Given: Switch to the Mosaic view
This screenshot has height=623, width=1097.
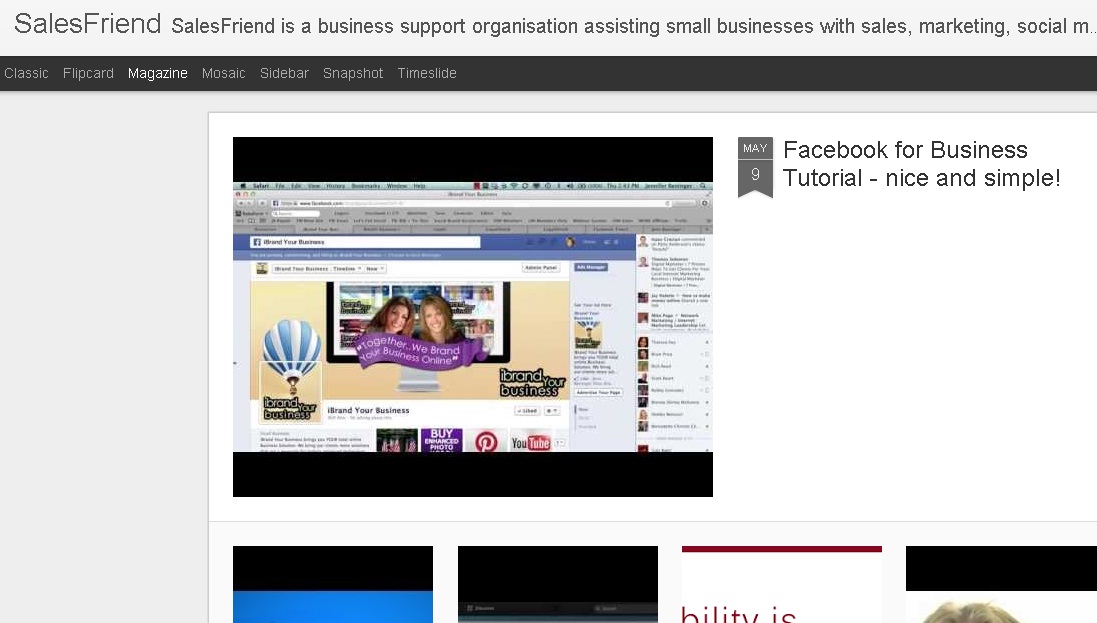Looking at the screenshot, I should (223, 74).
